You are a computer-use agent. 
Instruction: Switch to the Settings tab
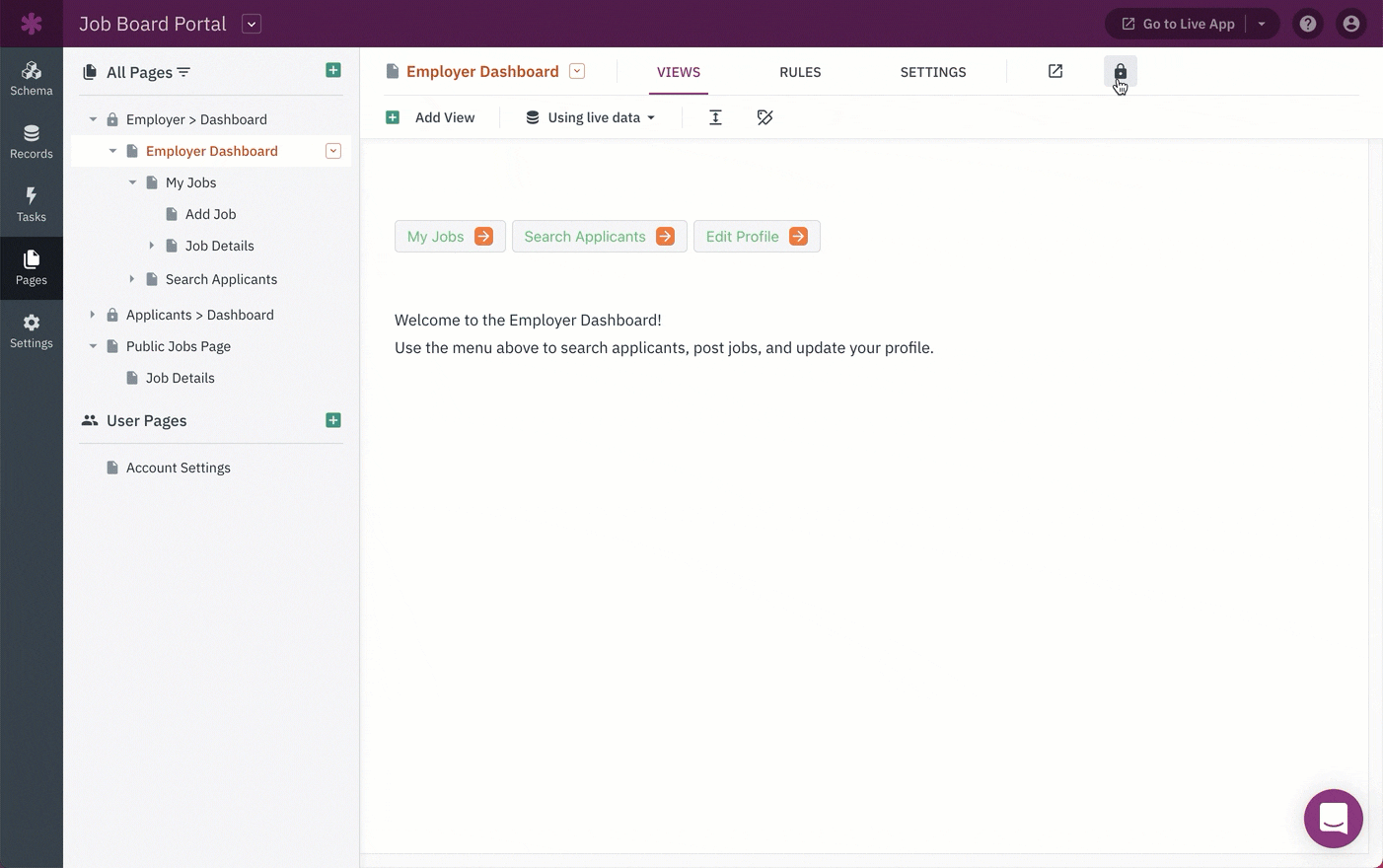(x=932, y=72)
